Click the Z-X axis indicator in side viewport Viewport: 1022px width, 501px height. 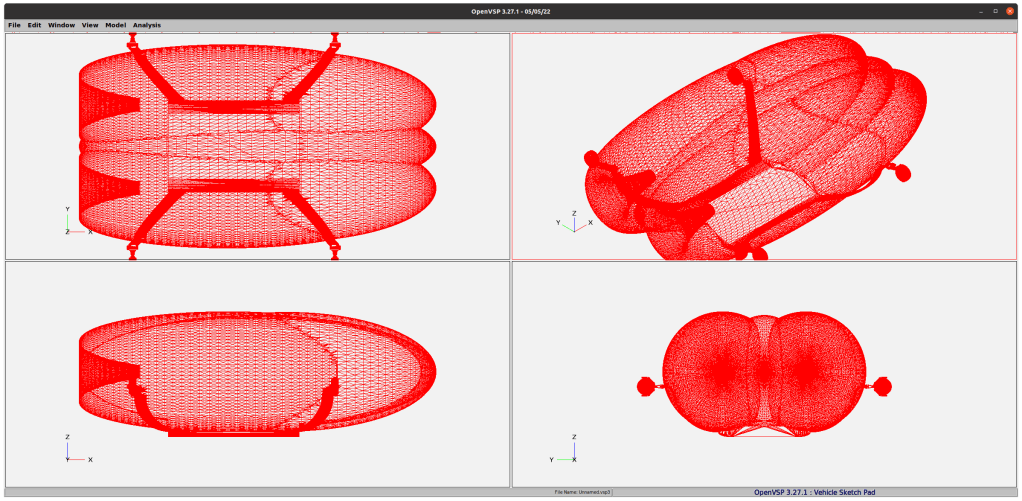coord(77,450)
